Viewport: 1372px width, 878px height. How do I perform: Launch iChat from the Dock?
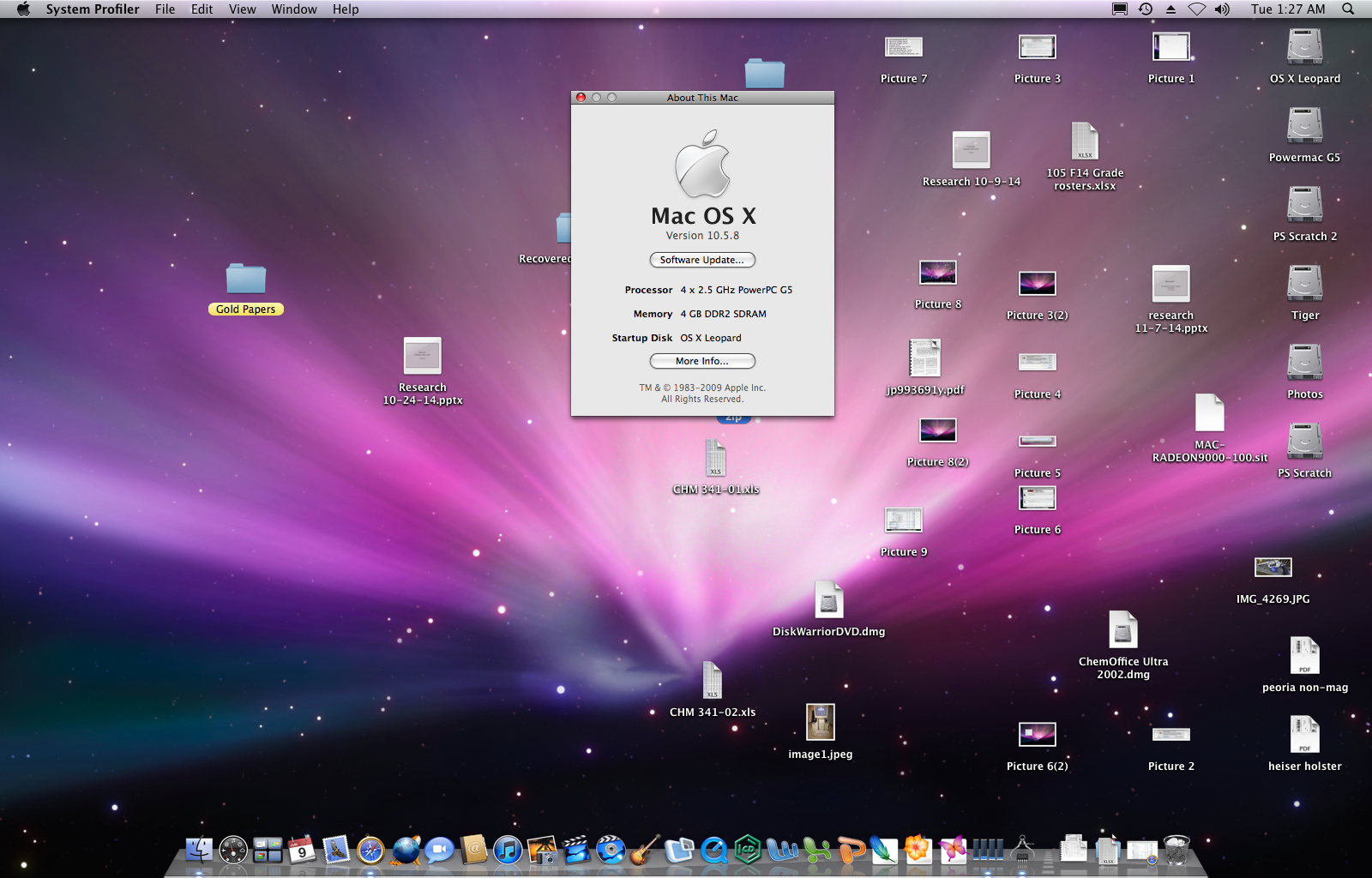tap(439, 850)
